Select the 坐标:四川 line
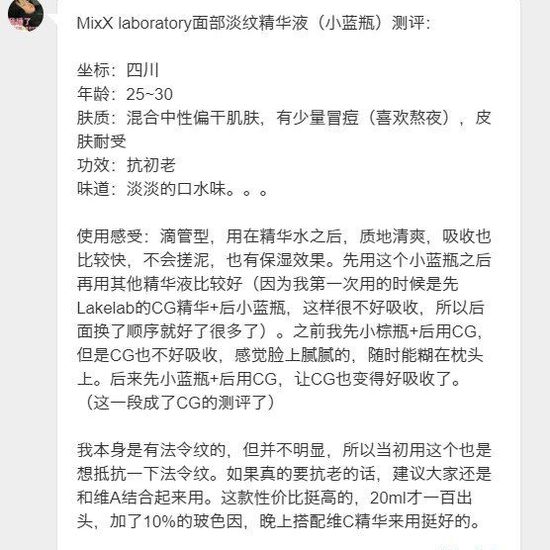550x550 pixels. click(x=118, y=70)
